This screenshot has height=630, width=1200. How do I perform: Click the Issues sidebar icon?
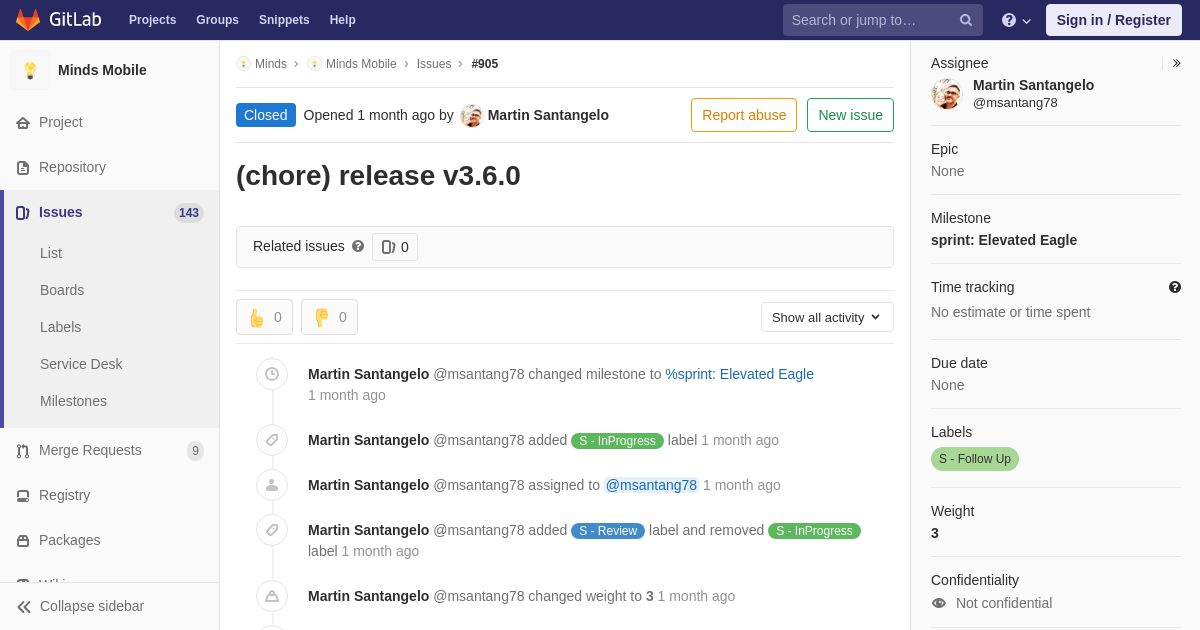(x=23, y=213)
